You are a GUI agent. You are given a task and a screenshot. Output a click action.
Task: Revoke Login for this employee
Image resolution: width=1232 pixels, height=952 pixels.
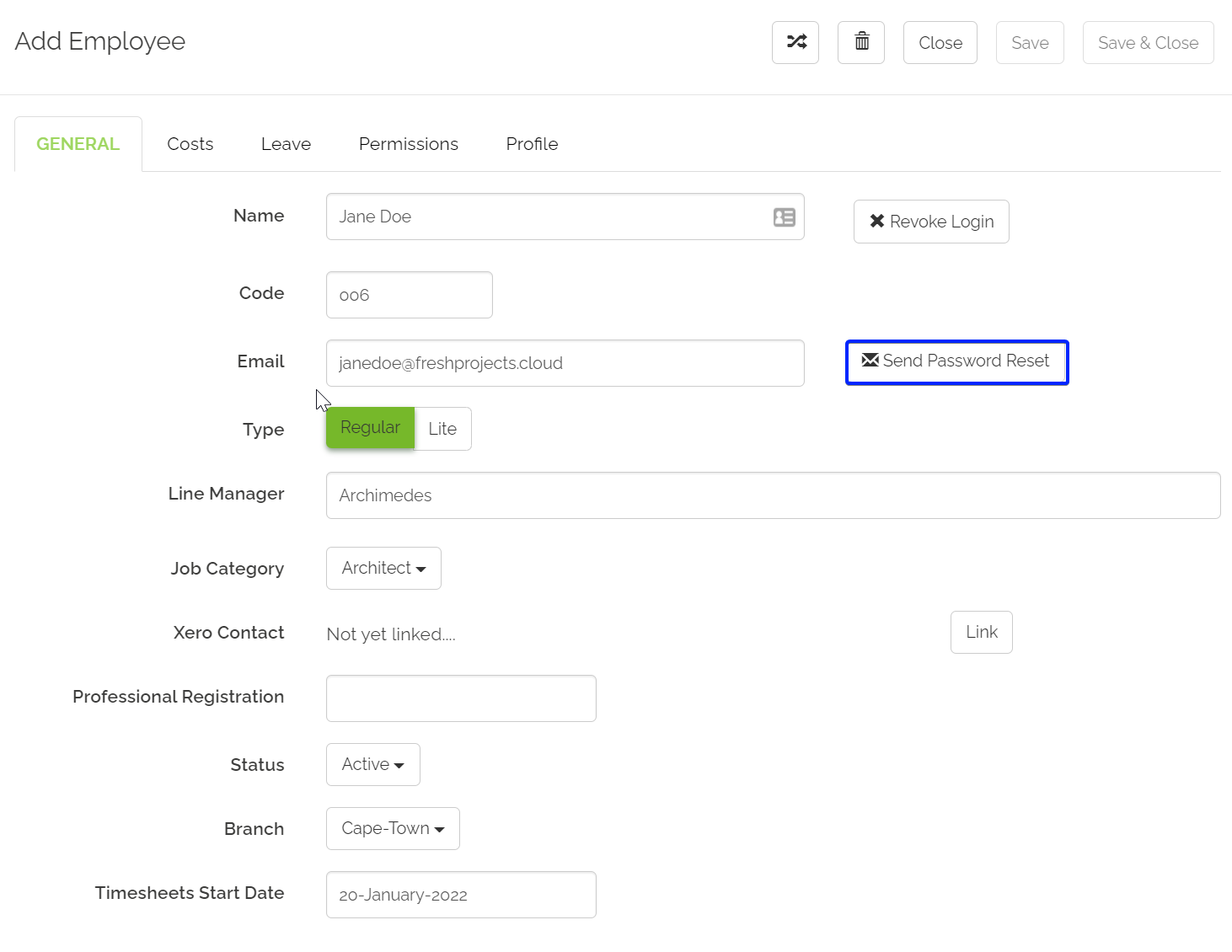point(931,222)
